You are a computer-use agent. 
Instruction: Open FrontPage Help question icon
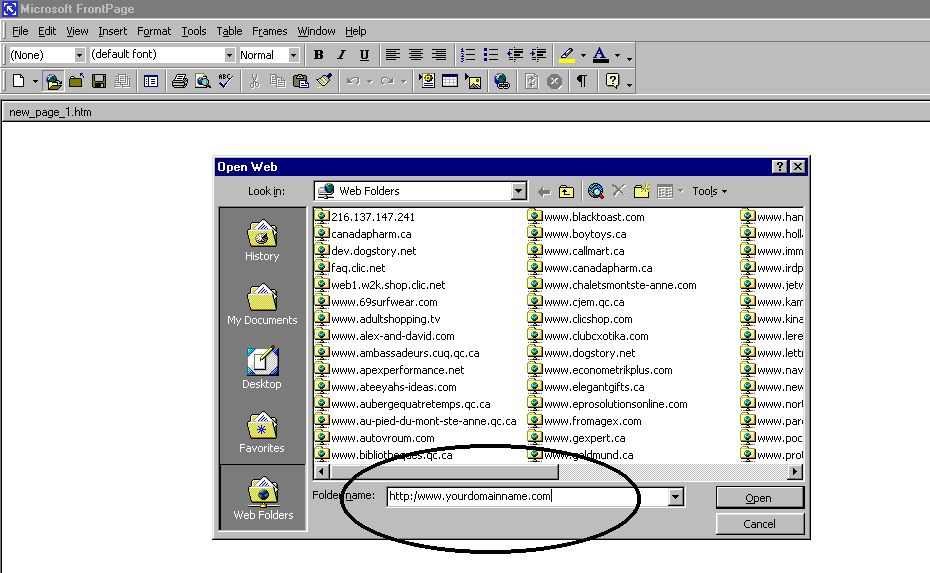tap(612, 81)
